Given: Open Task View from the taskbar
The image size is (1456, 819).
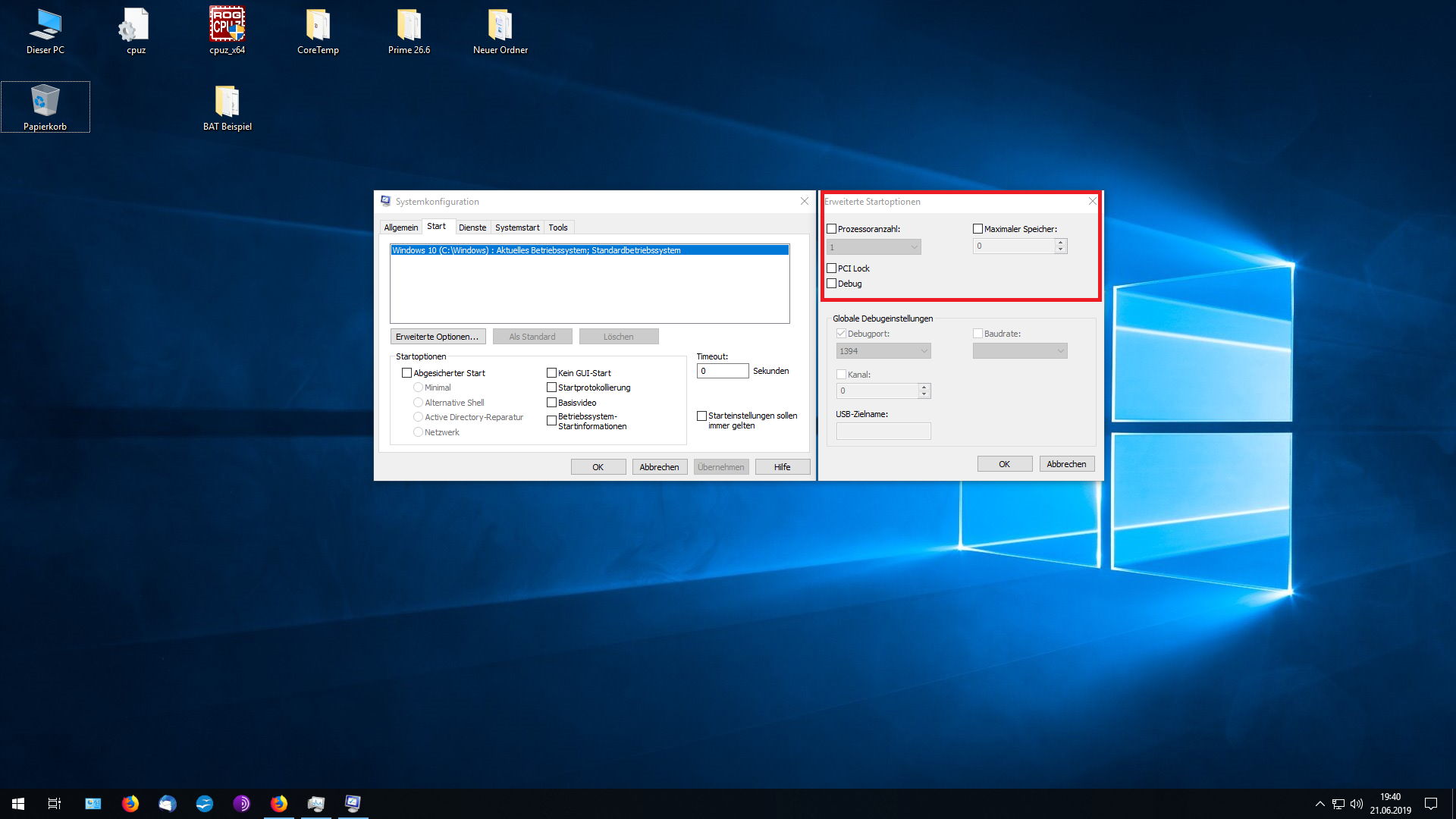Looking at the screenshot, I should point(55,804).
